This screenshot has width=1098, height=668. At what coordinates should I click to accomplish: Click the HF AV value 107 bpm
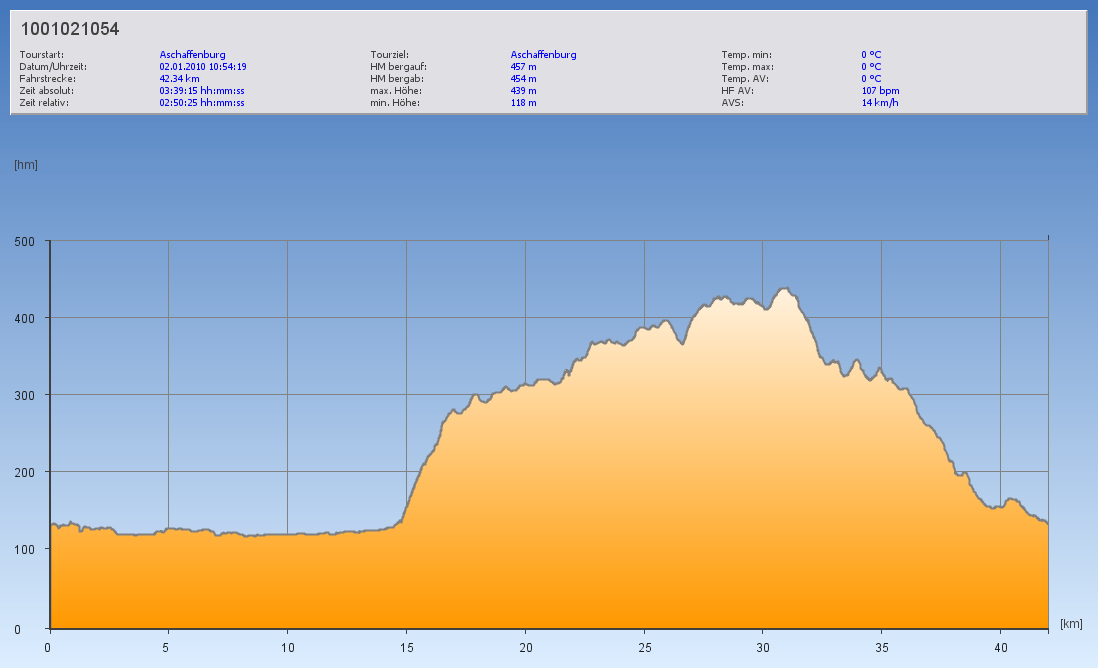[x=880, y=90]
